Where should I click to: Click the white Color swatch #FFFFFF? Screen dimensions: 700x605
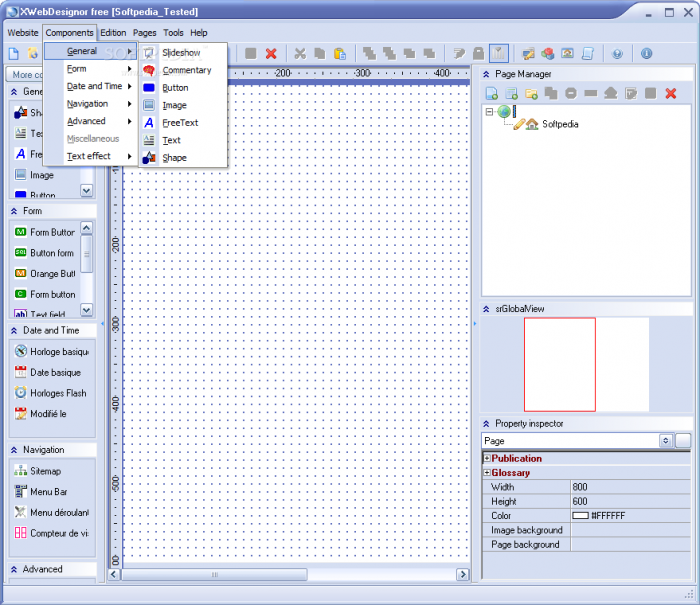click(x=580, y=516)
